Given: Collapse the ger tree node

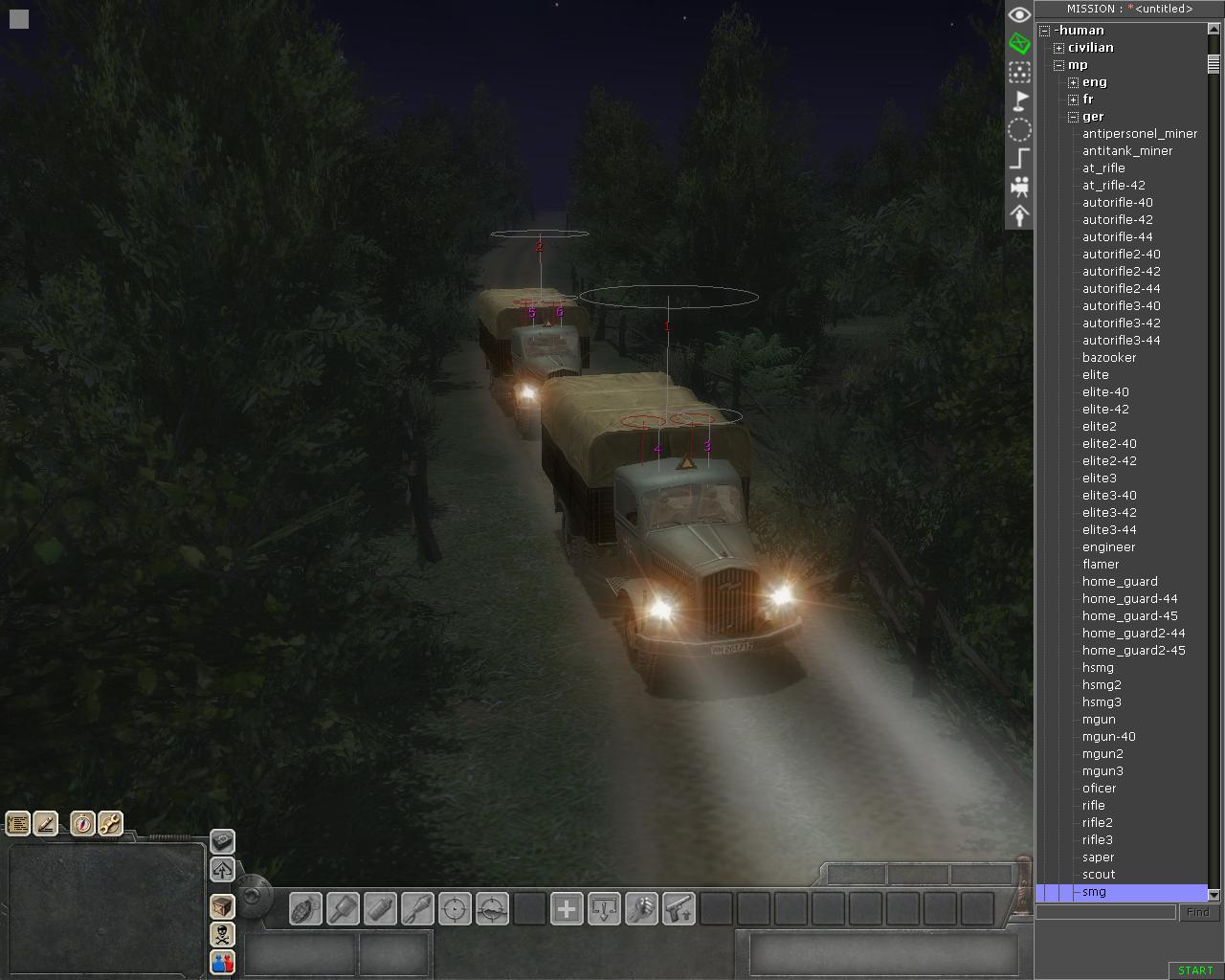Looking at the screenshot, I should 1074,117.
